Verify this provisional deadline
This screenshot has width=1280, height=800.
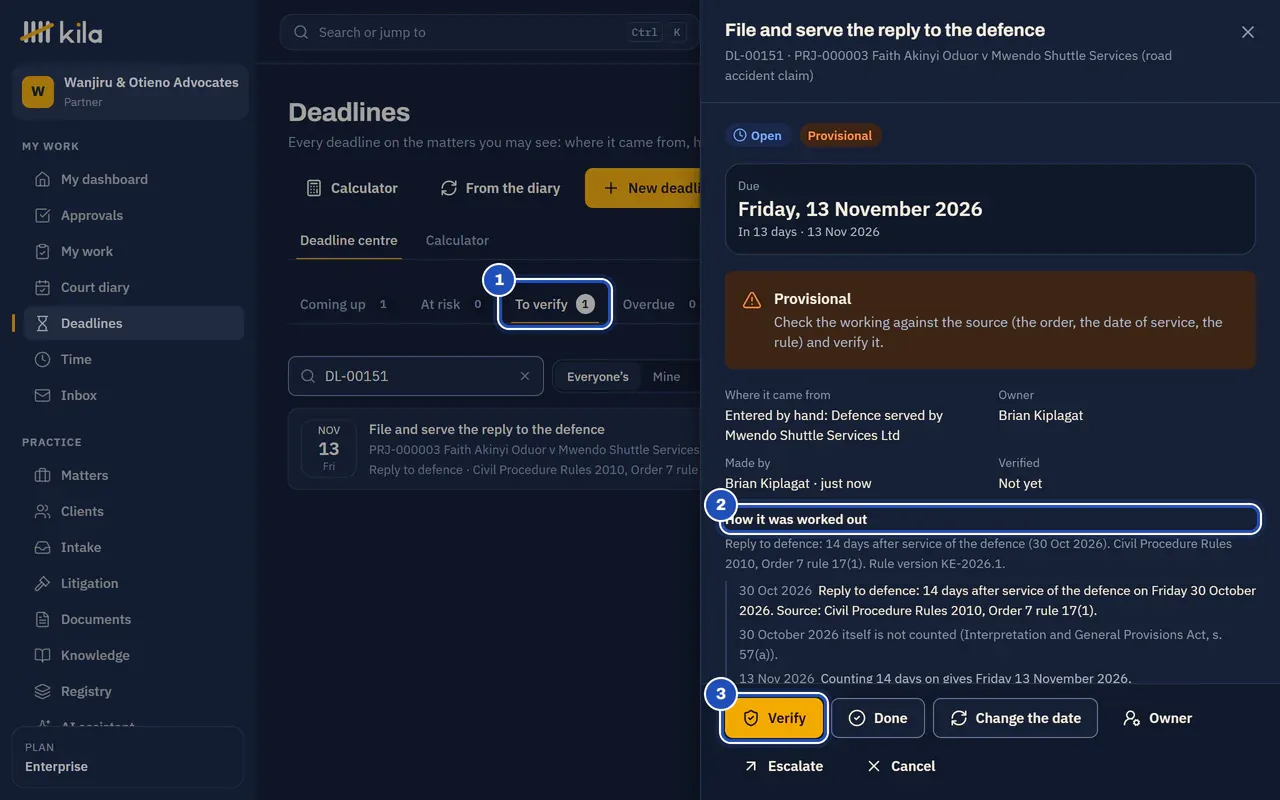[x=774, y=718]
